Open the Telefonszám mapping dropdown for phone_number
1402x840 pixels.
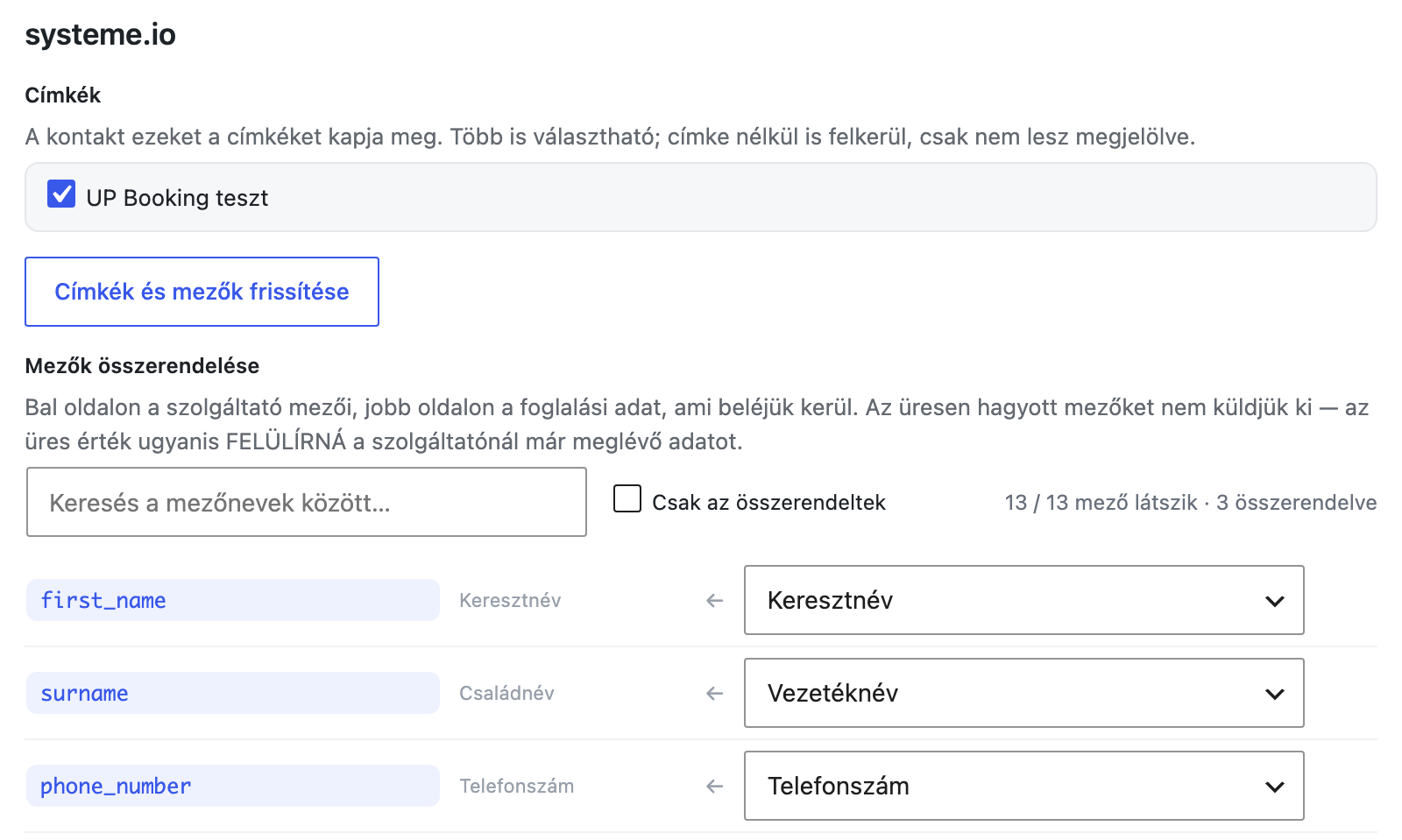click(1023, 786)
